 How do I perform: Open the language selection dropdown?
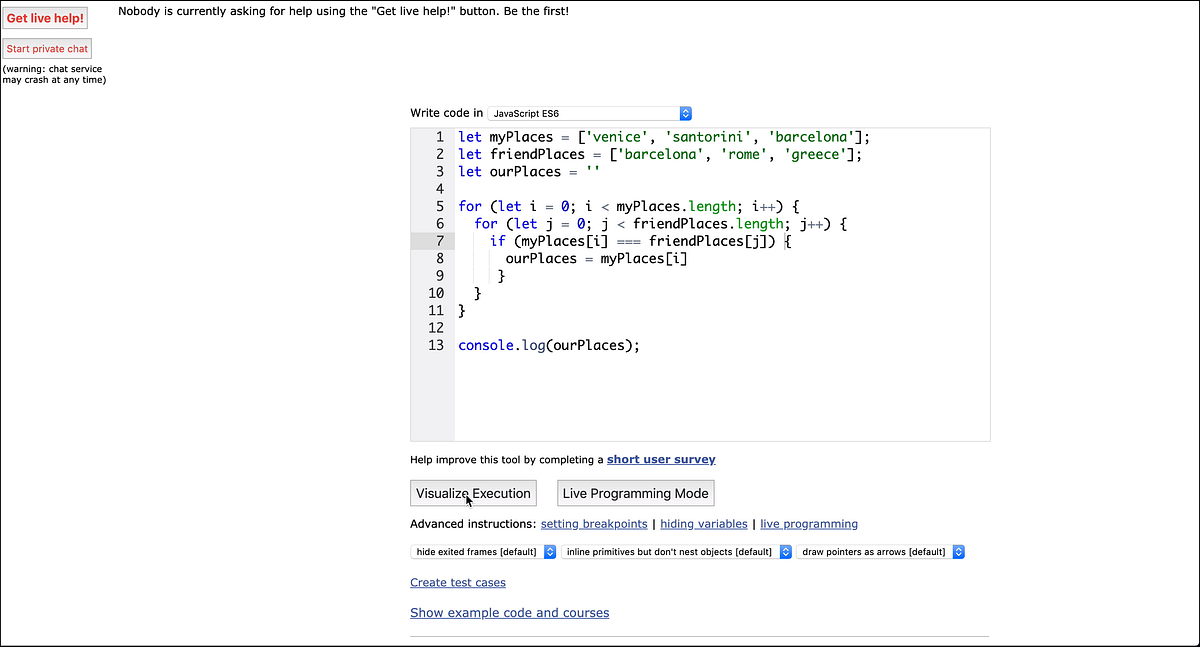click(x=588, y=113)
